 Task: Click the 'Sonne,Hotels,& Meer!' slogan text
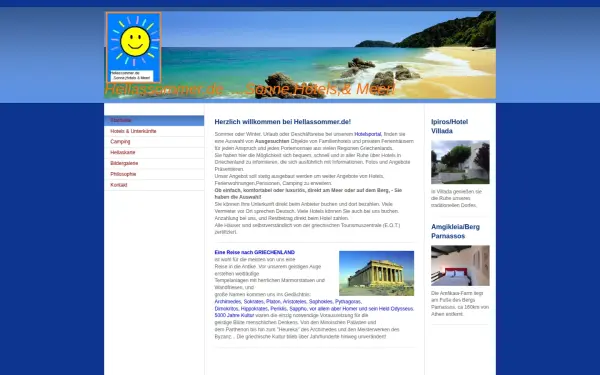coord(320,89)
